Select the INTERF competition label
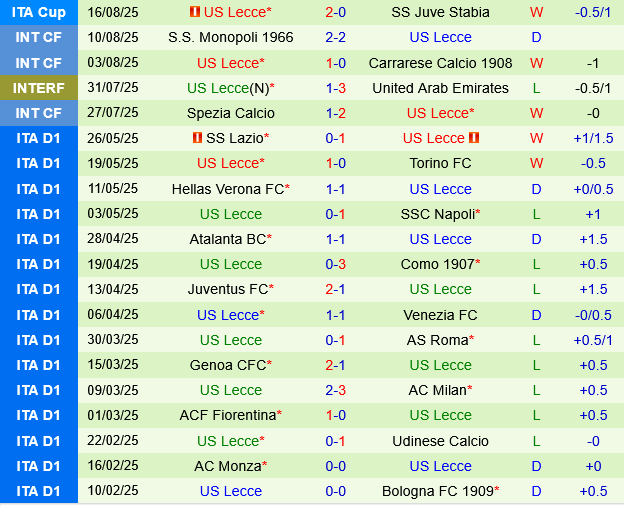The width and height of the screenshot is (624, 506). point(39,88)
